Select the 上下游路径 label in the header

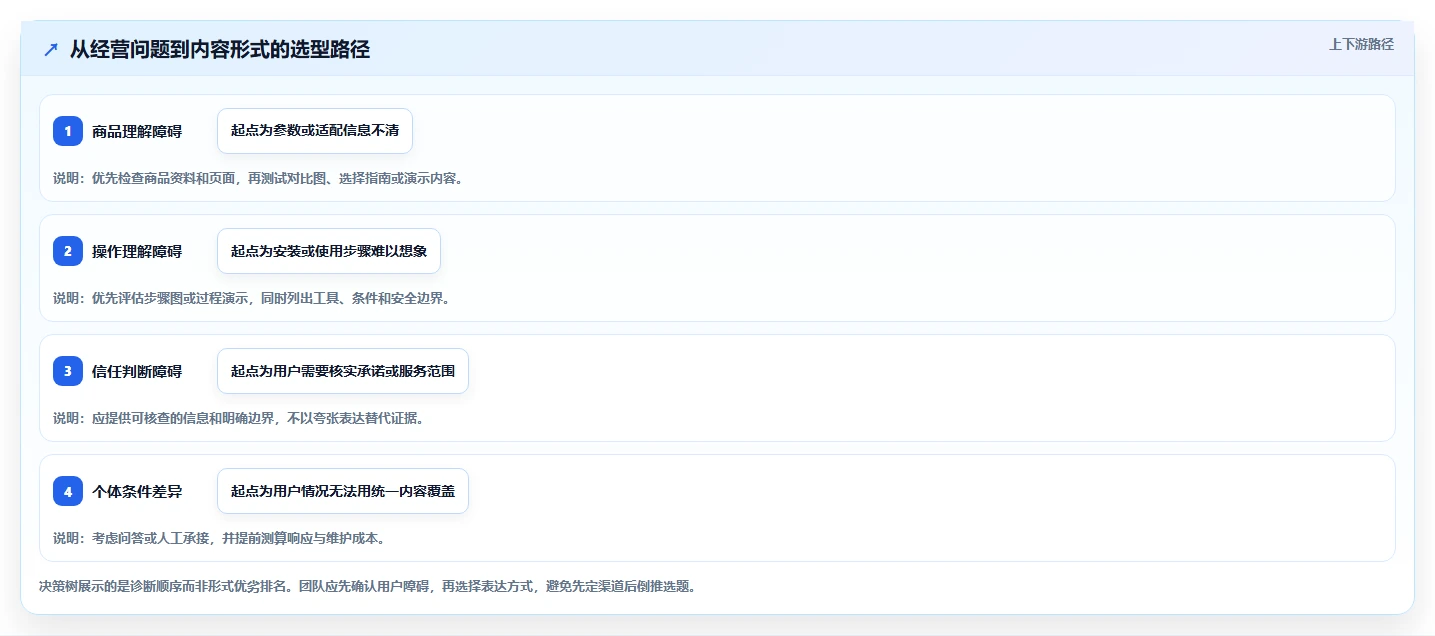1361,44
